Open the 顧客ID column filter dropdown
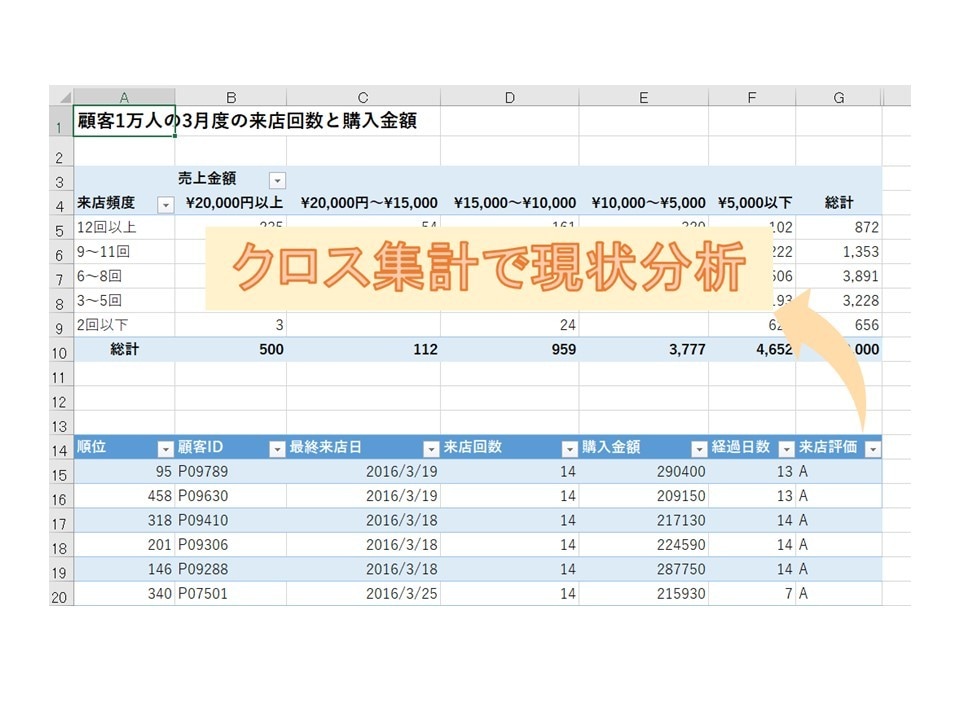Viewport: 960px width, 720px height. (x=277, y=449)
